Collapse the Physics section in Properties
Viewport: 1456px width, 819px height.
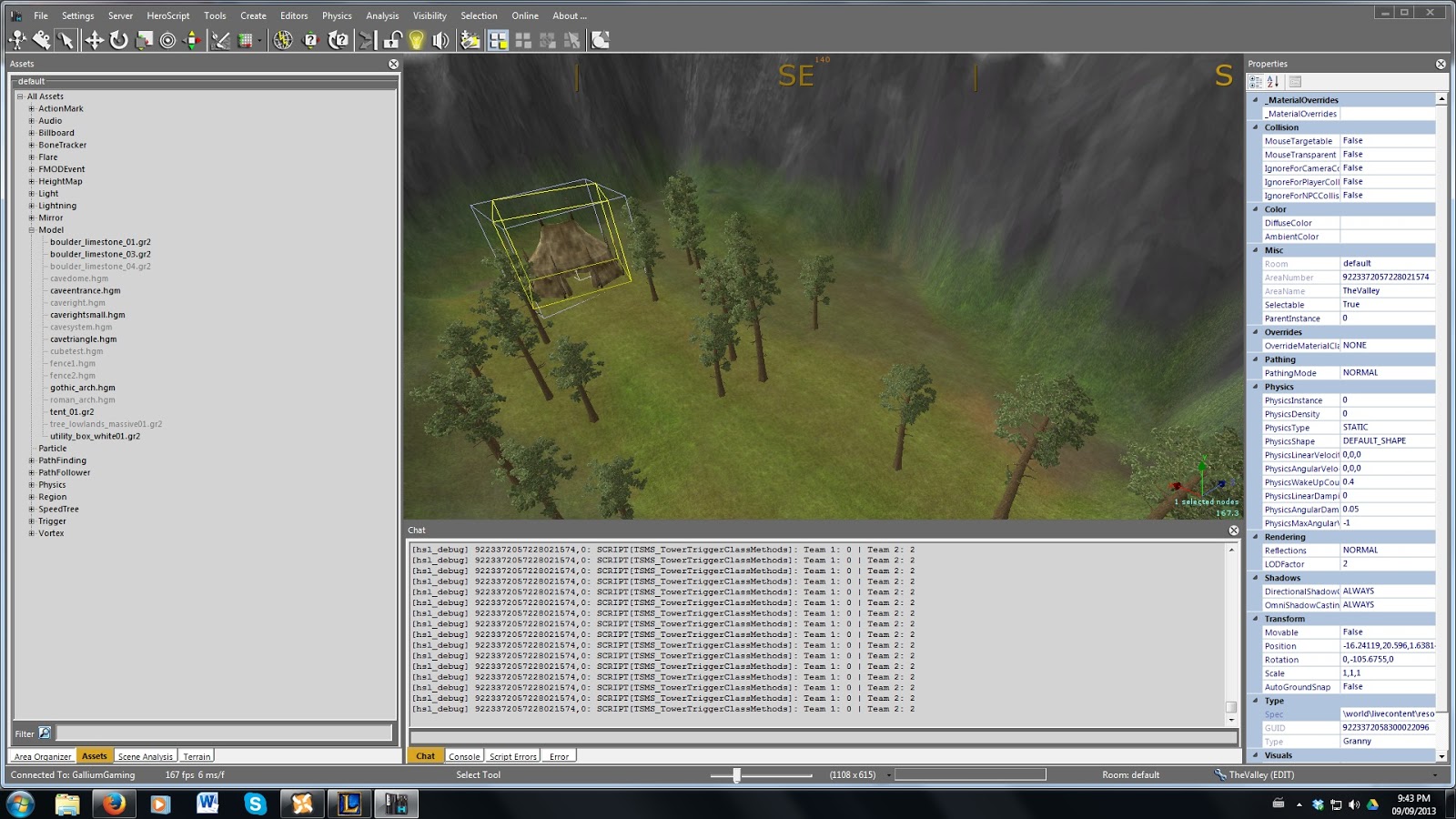click(x=1257, y=386)
